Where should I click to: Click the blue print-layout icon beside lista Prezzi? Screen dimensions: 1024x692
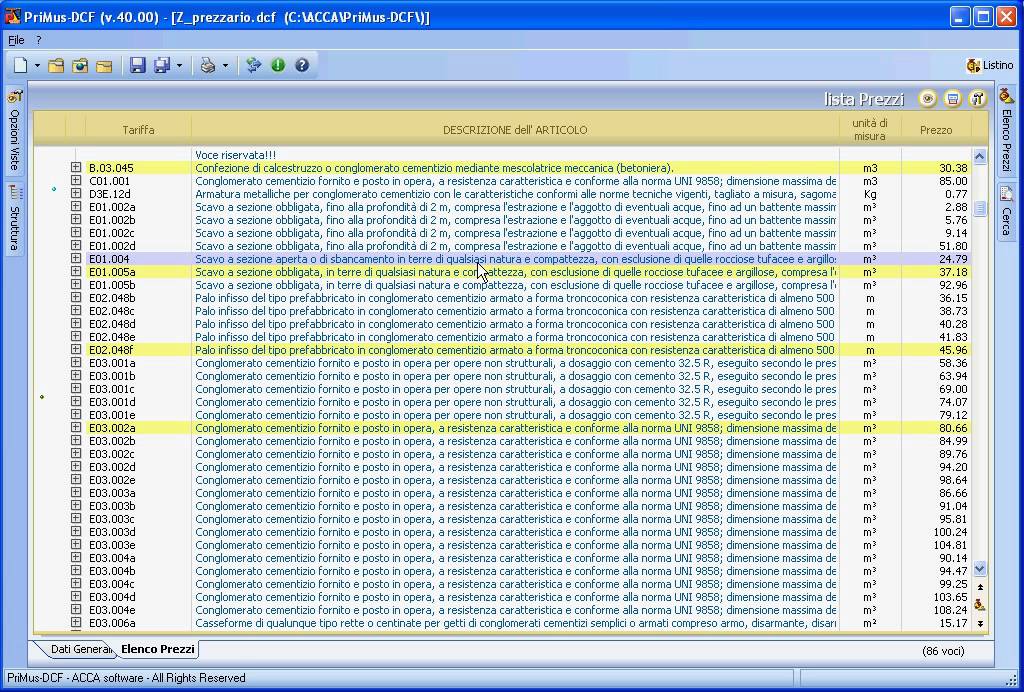(953, 99)
